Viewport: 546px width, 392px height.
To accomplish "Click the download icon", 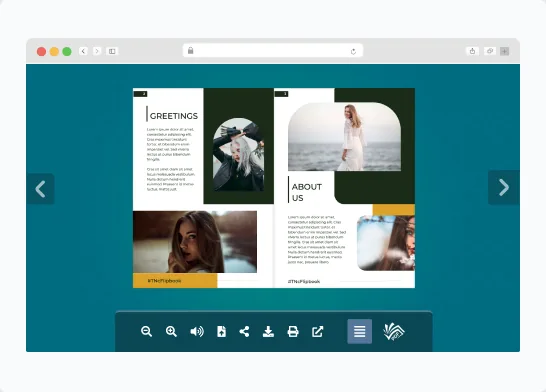I will click(x=268, y=331).
